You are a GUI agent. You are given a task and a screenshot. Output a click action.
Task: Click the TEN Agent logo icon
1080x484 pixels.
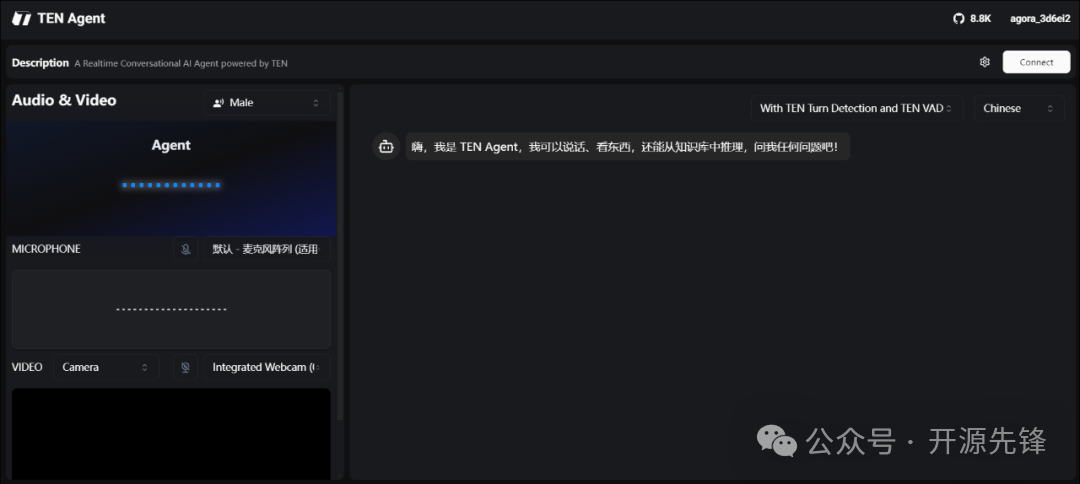point(22,19)
